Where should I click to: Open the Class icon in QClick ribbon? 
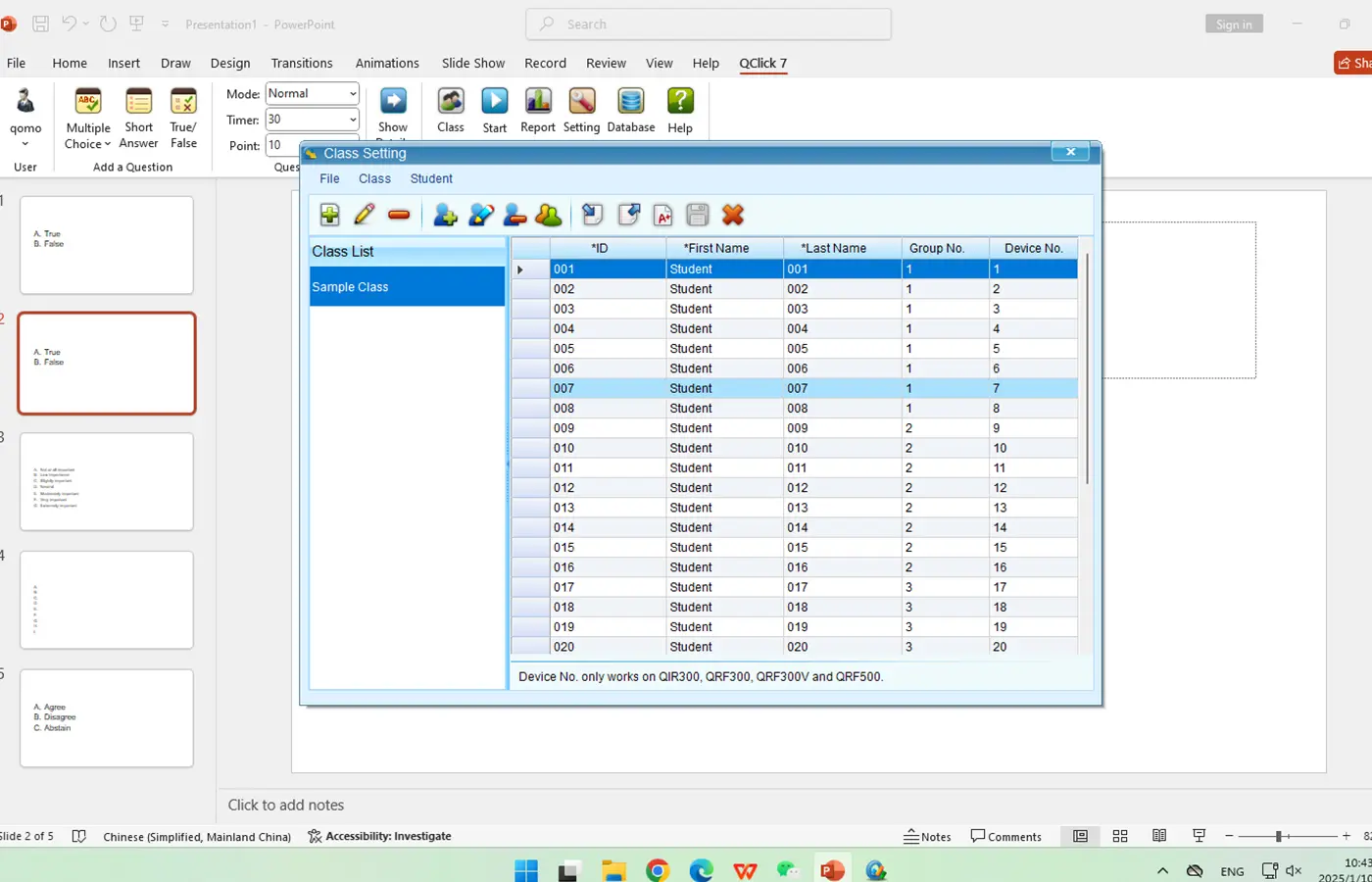(451, 110)
